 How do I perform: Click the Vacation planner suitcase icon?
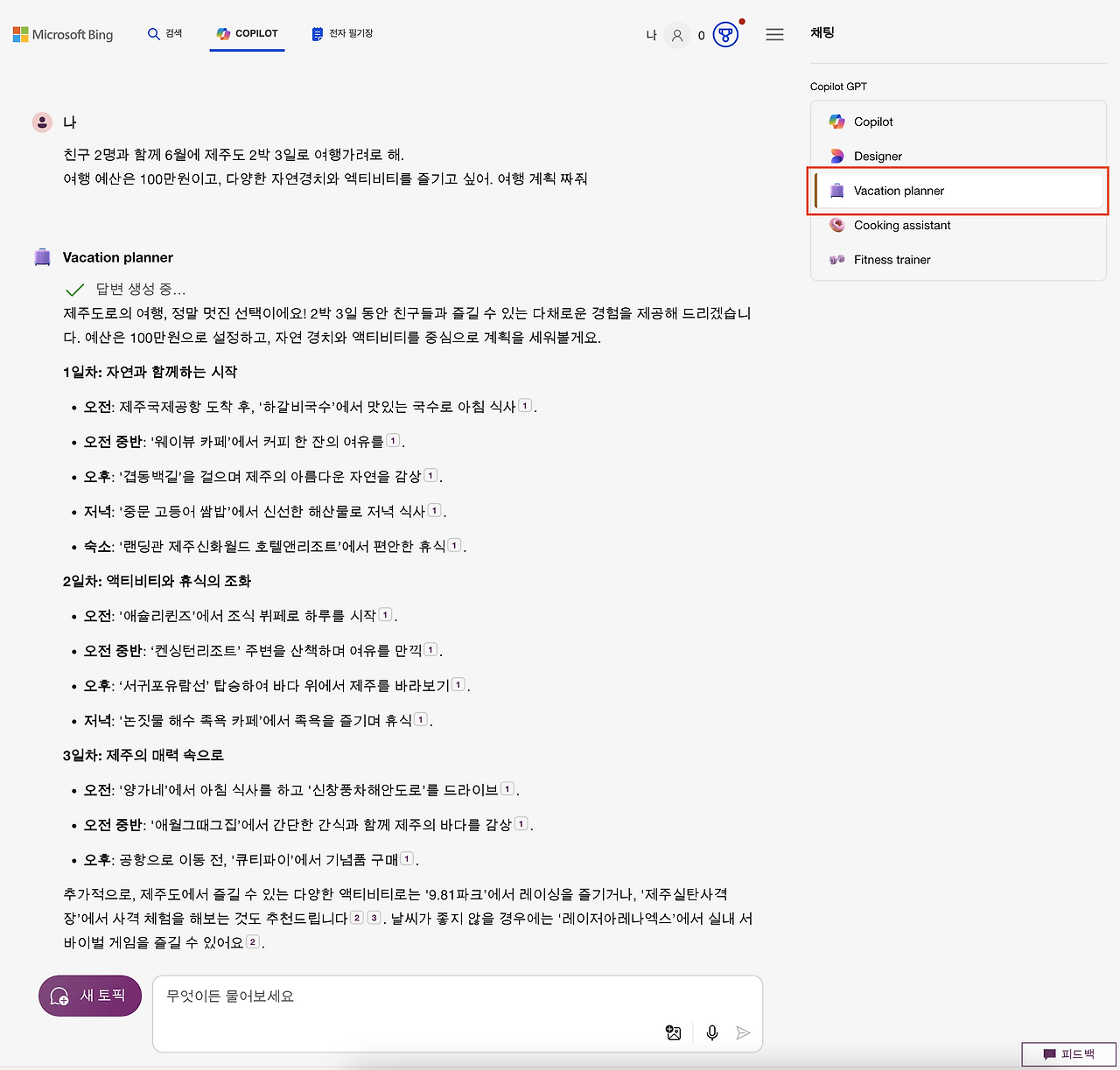pos(836,190)
